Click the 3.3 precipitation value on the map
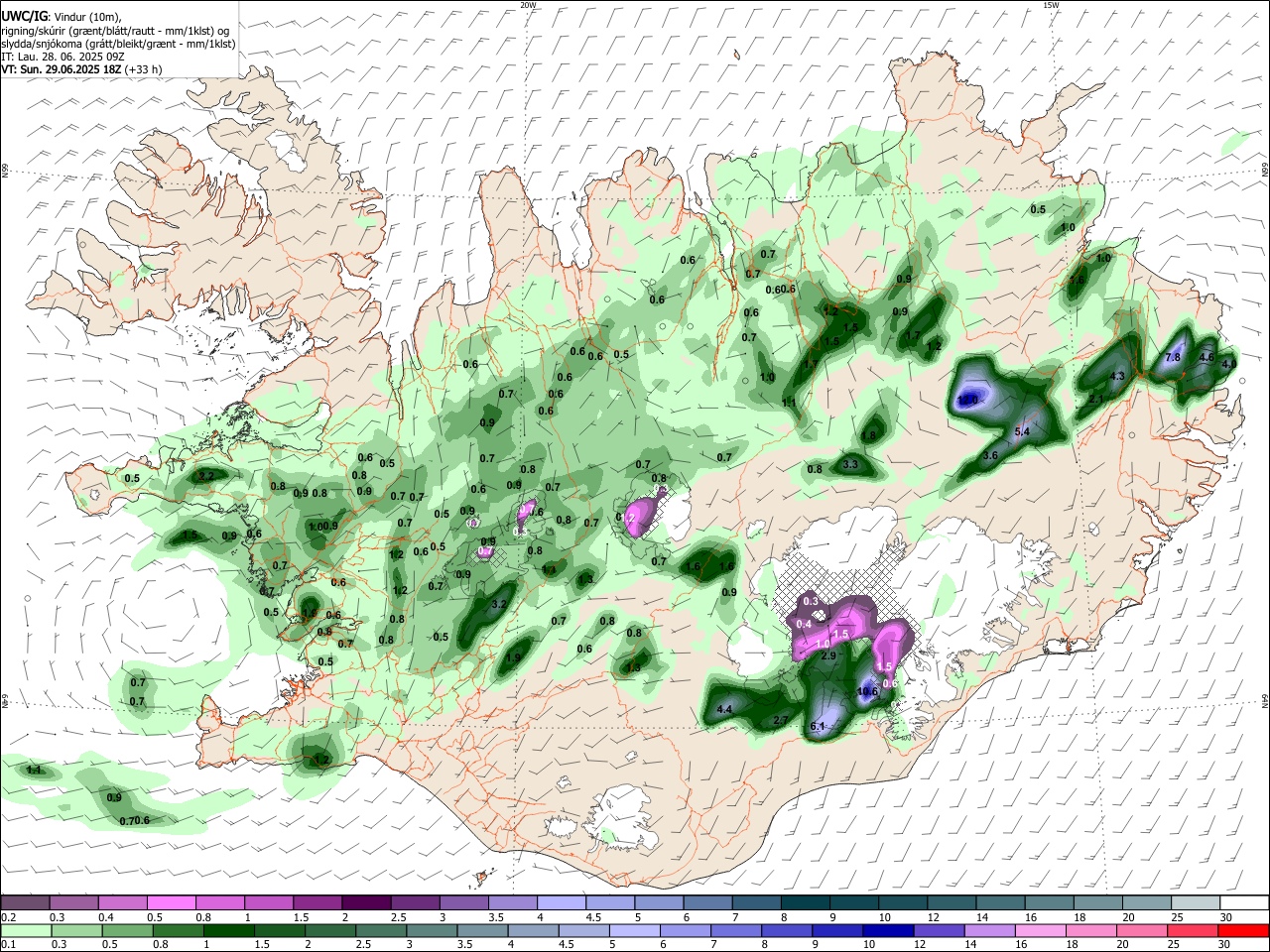The width and height of the screenshot is (1270, 952). pyautogui.click(x=849, y=464)
